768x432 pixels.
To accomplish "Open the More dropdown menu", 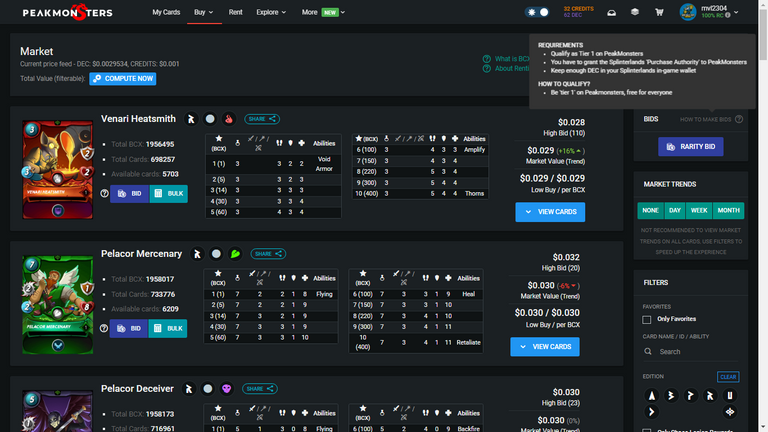I will coord(323,12).
